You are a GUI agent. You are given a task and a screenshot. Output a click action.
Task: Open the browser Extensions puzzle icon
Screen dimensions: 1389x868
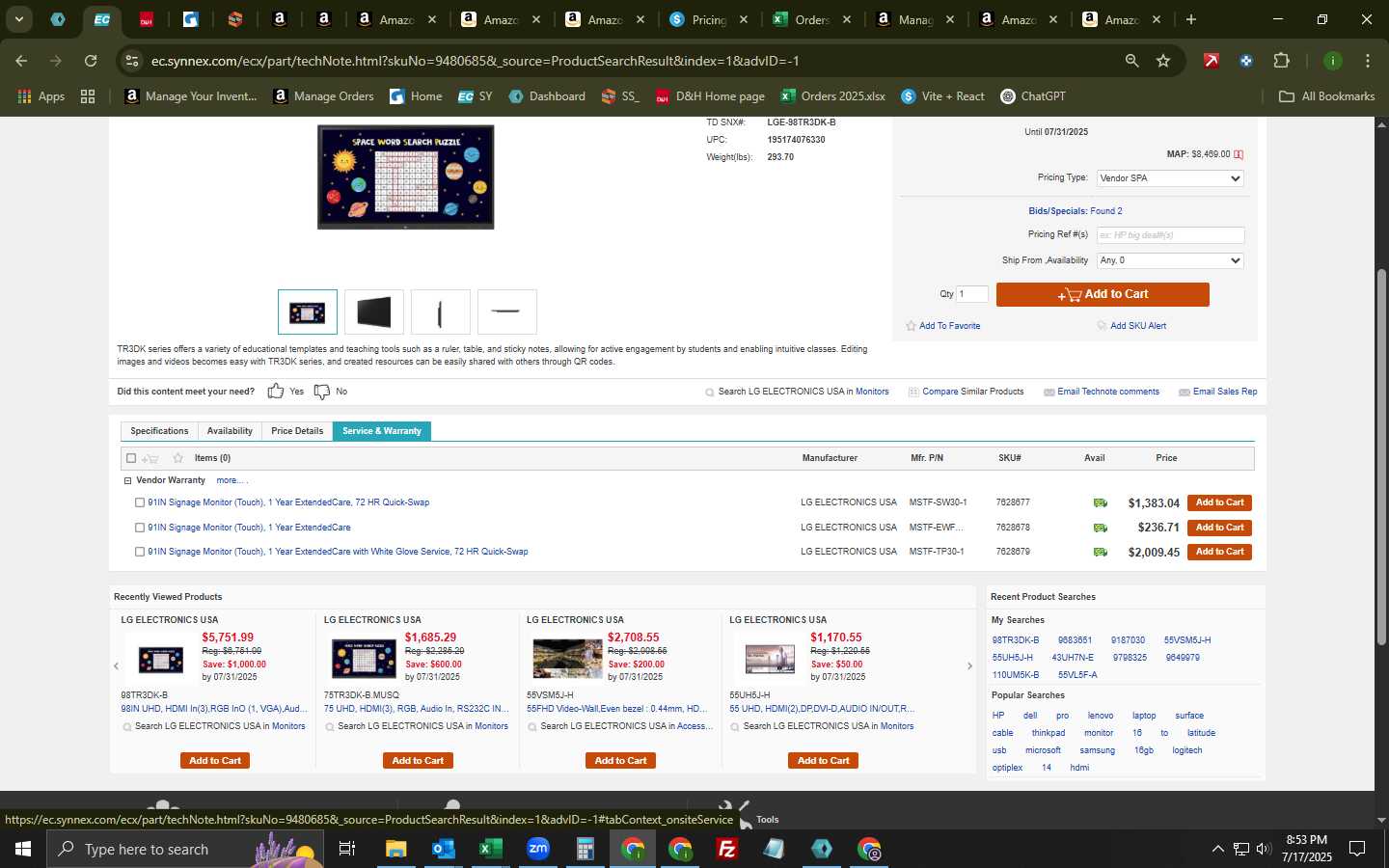(1281, 61)
